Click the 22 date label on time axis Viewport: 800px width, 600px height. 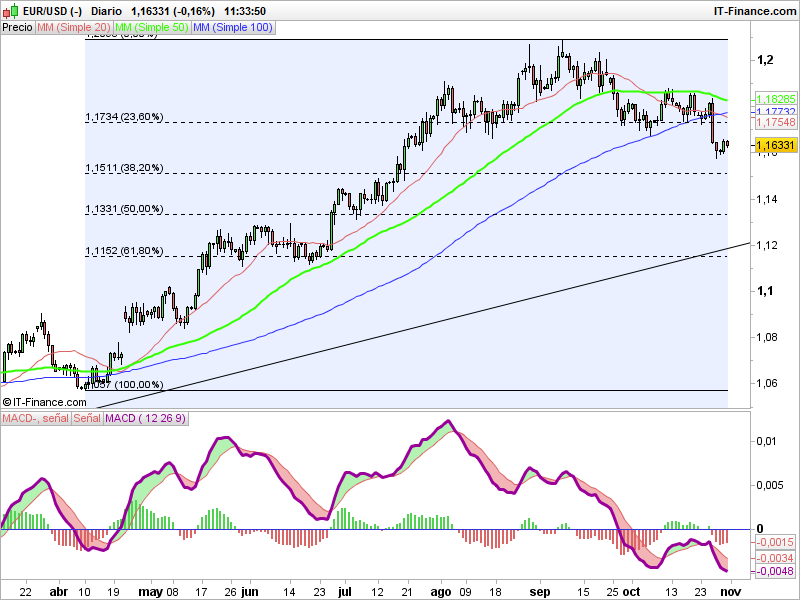(25, 592)
